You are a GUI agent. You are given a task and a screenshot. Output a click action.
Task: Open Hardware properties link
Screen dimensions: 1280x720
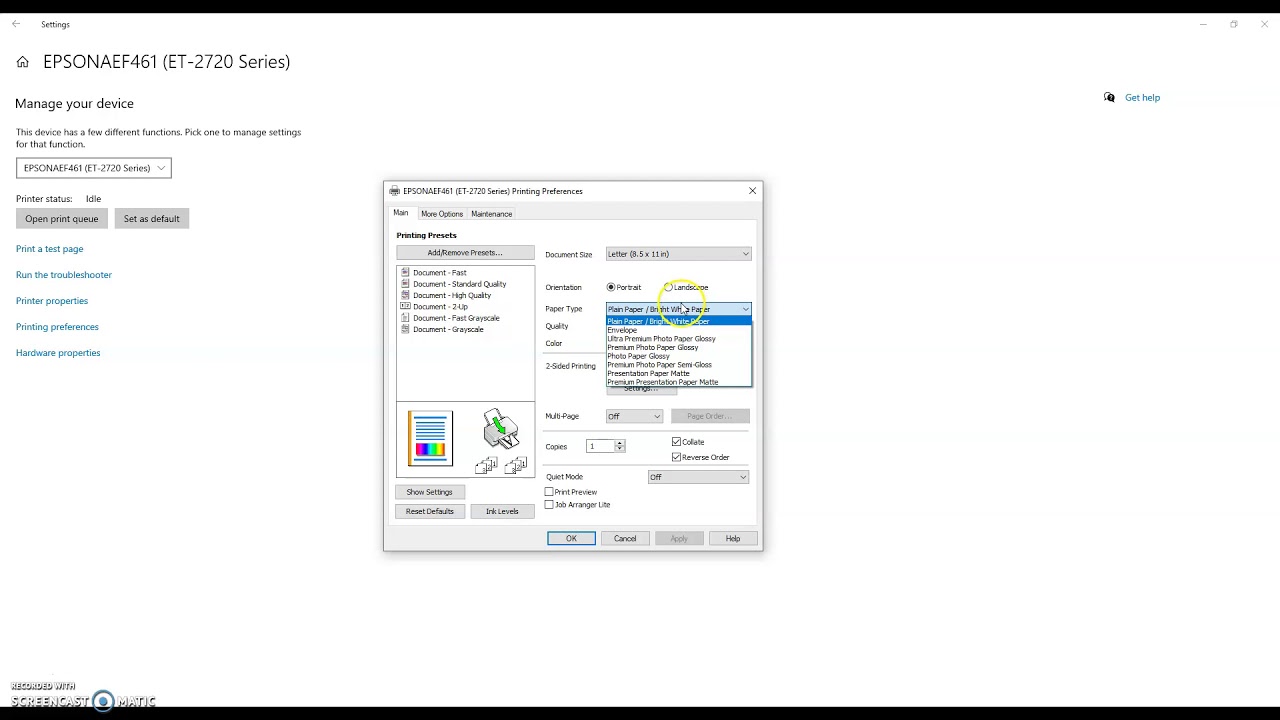pos(58,353)
